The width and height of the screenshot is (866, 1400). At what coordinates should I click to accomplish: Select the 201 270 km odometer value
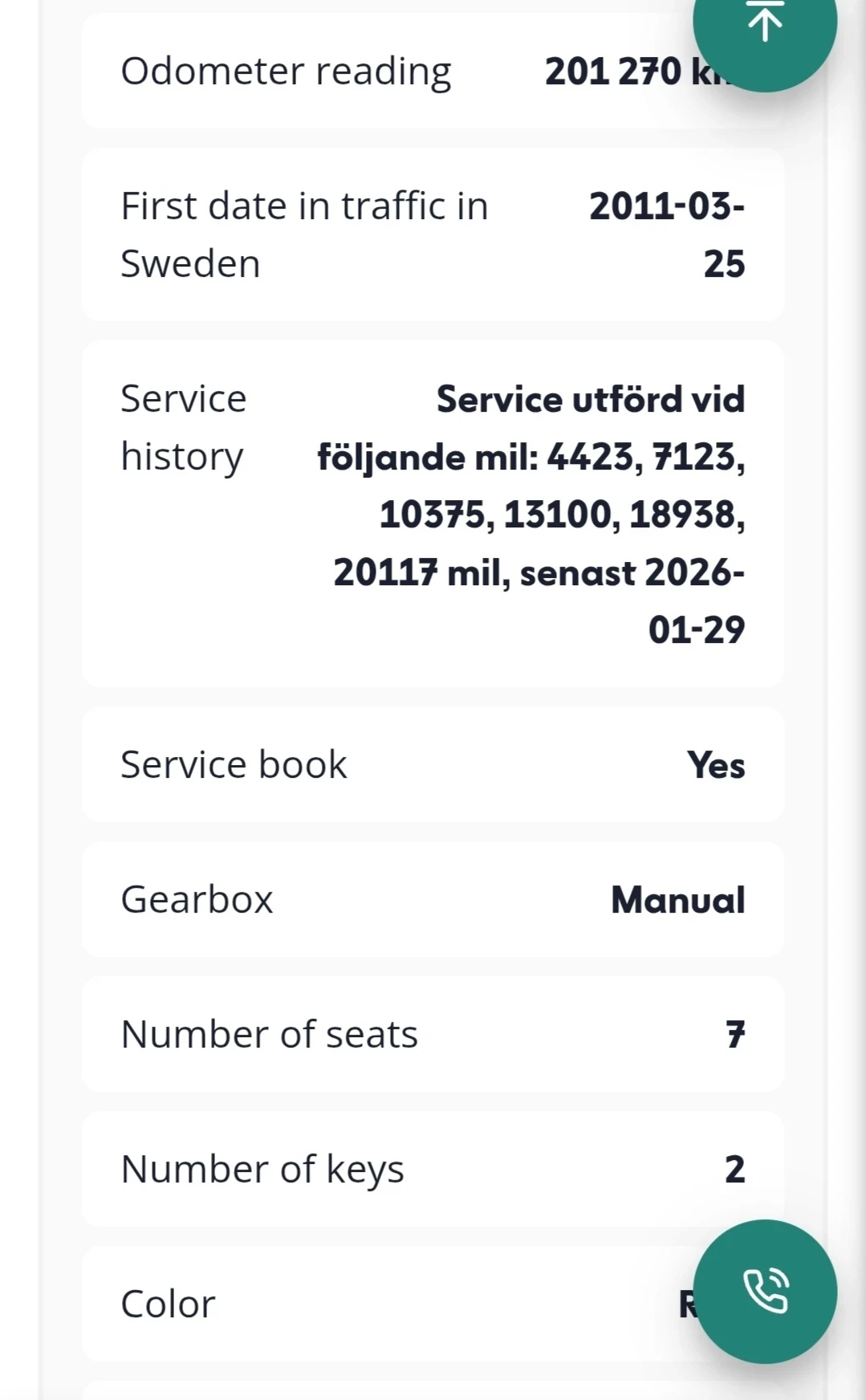[618, 71]
